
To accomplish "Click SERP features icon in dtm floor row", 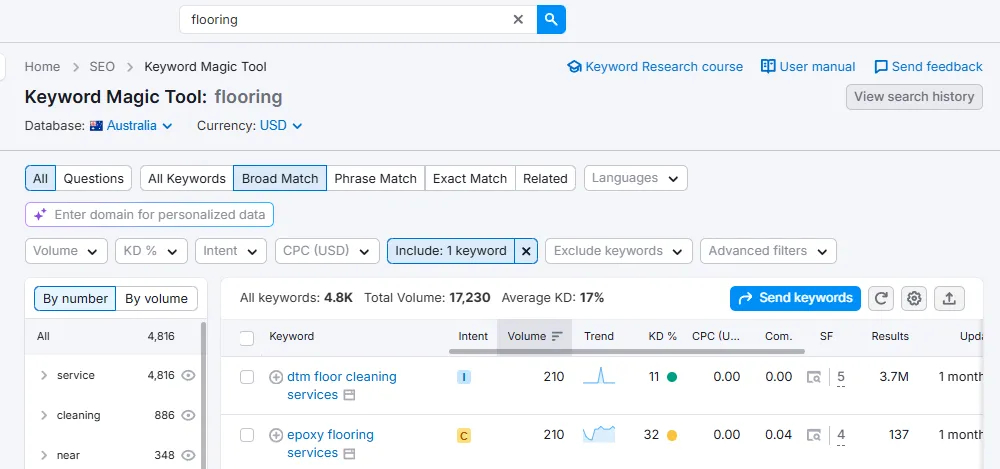I will tap(814, 377).
